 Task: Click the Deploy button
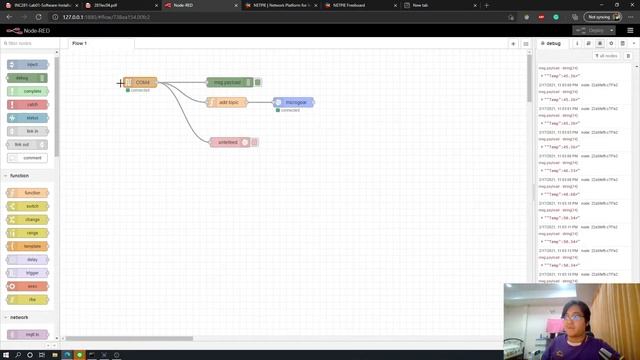click(591, 31)
